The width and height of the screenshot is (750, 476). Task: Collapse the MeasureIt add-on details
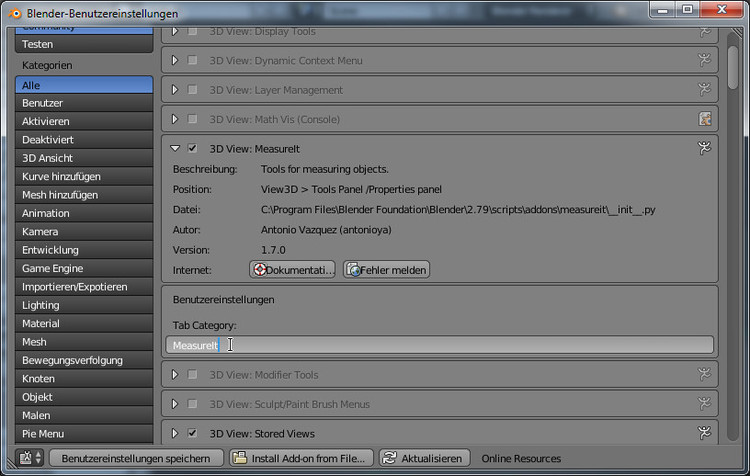point(175,148)
